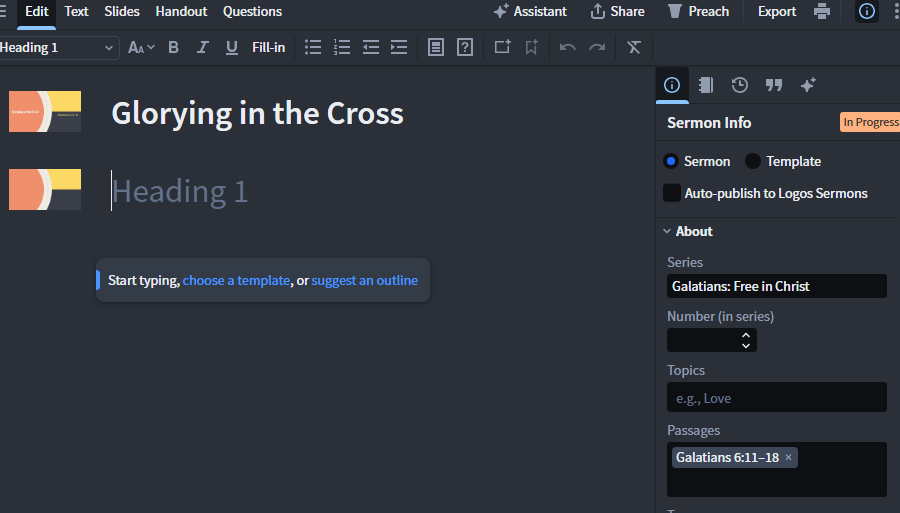Insert a question block
Image resolution: width=900 pixels, height=513 pixels.
pos(465,48)
